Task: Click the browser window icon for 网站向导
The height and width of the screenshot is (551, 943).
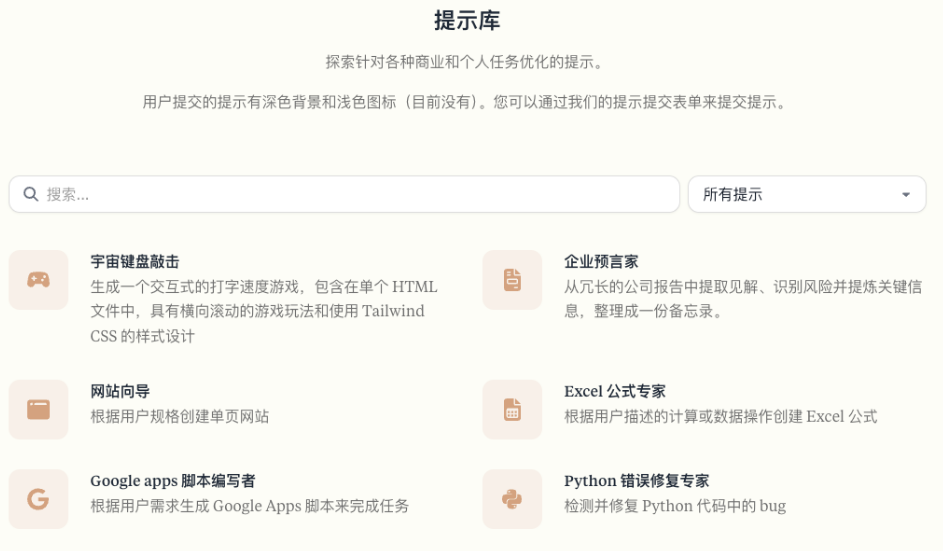Action: coord(38,409)
